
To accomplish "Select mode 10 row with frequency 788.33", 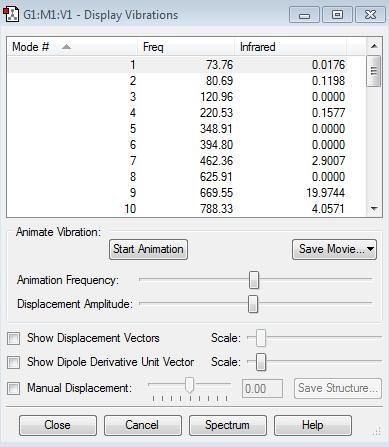I will point(177,209).
